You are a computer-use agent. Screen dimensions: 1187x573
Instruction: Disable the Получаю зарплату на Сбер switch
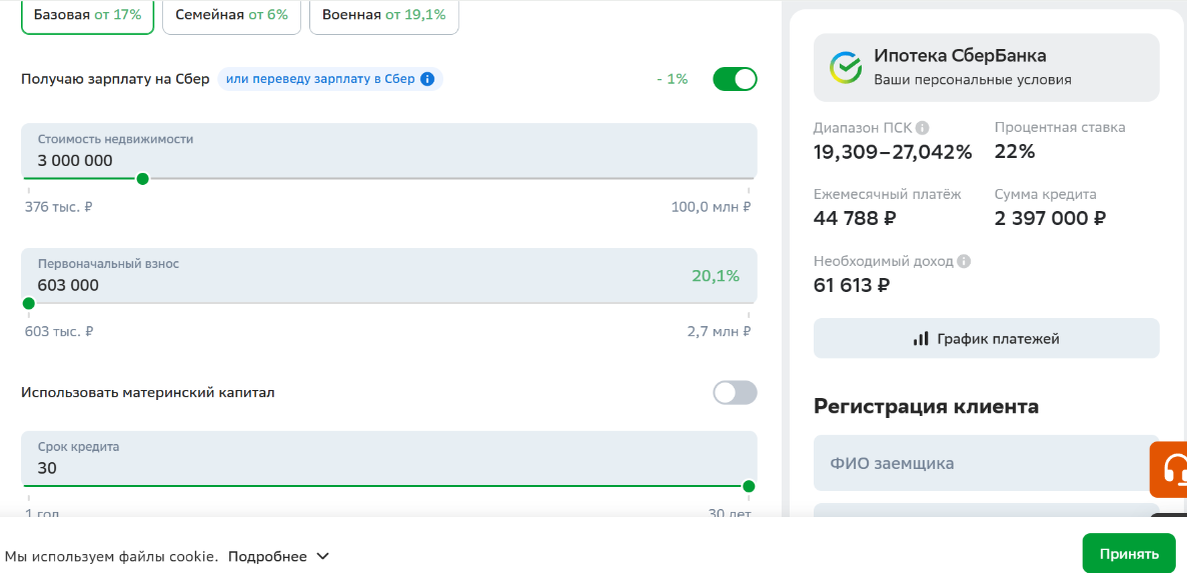(734, 79)
